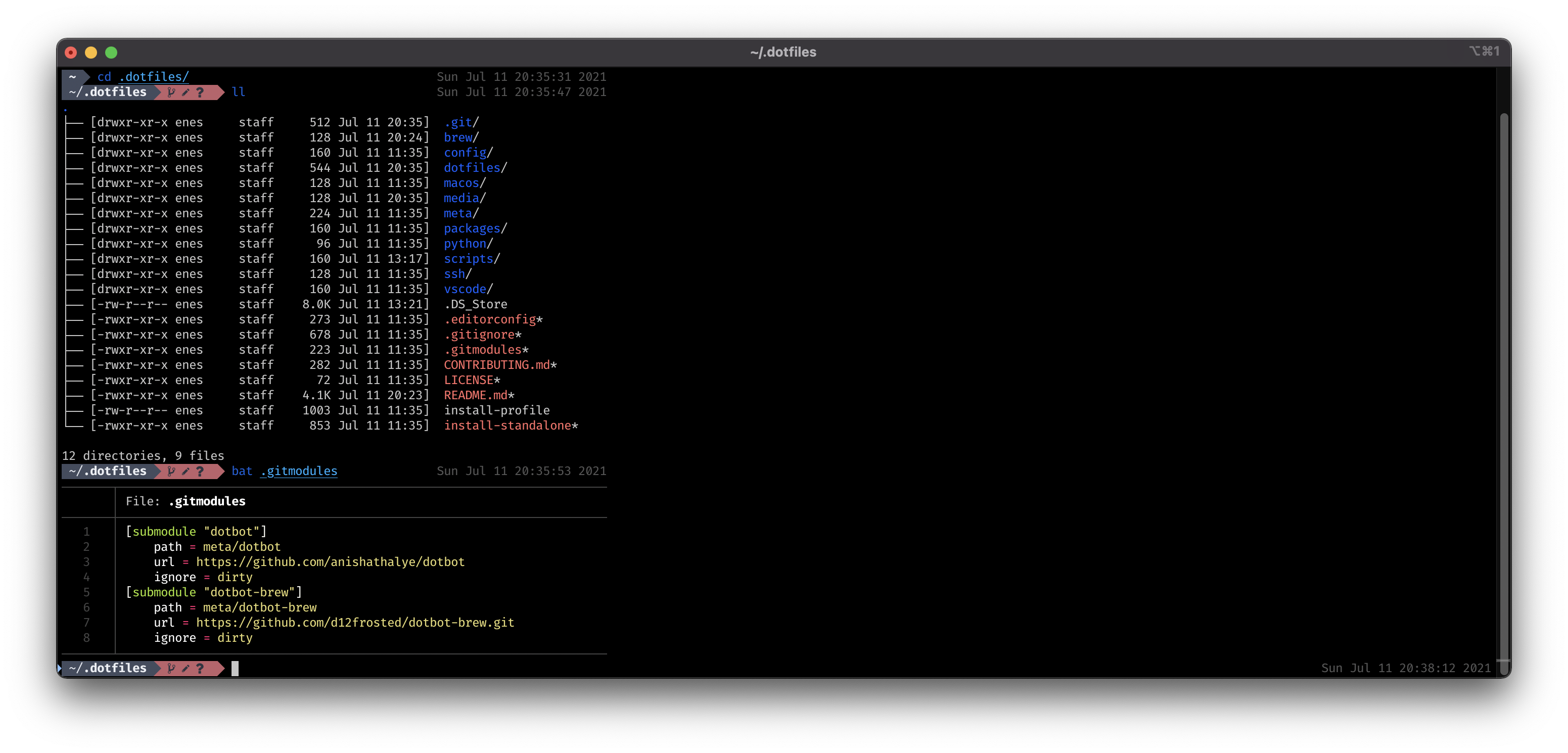
Task: Open the d12frosted/dotbot-brew.git URL
Action: tap(355, 623)
